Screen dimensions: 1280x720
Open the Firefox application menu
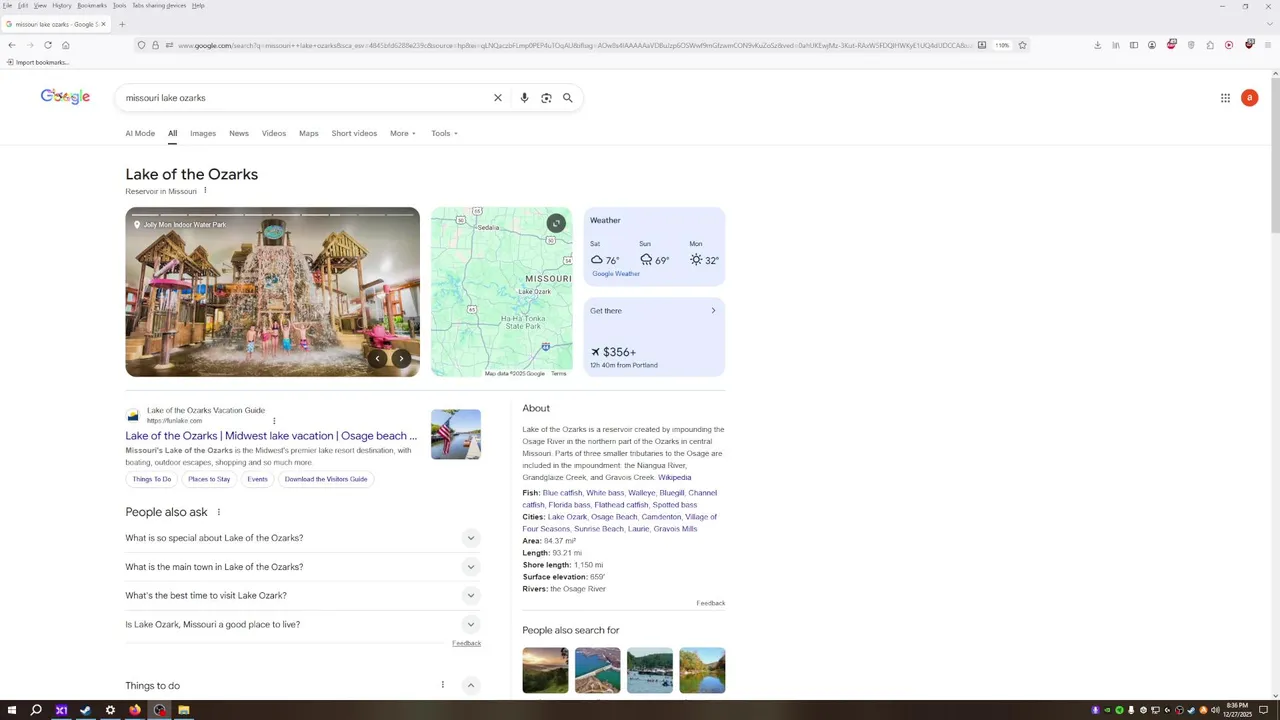[x=1268, y=45]
